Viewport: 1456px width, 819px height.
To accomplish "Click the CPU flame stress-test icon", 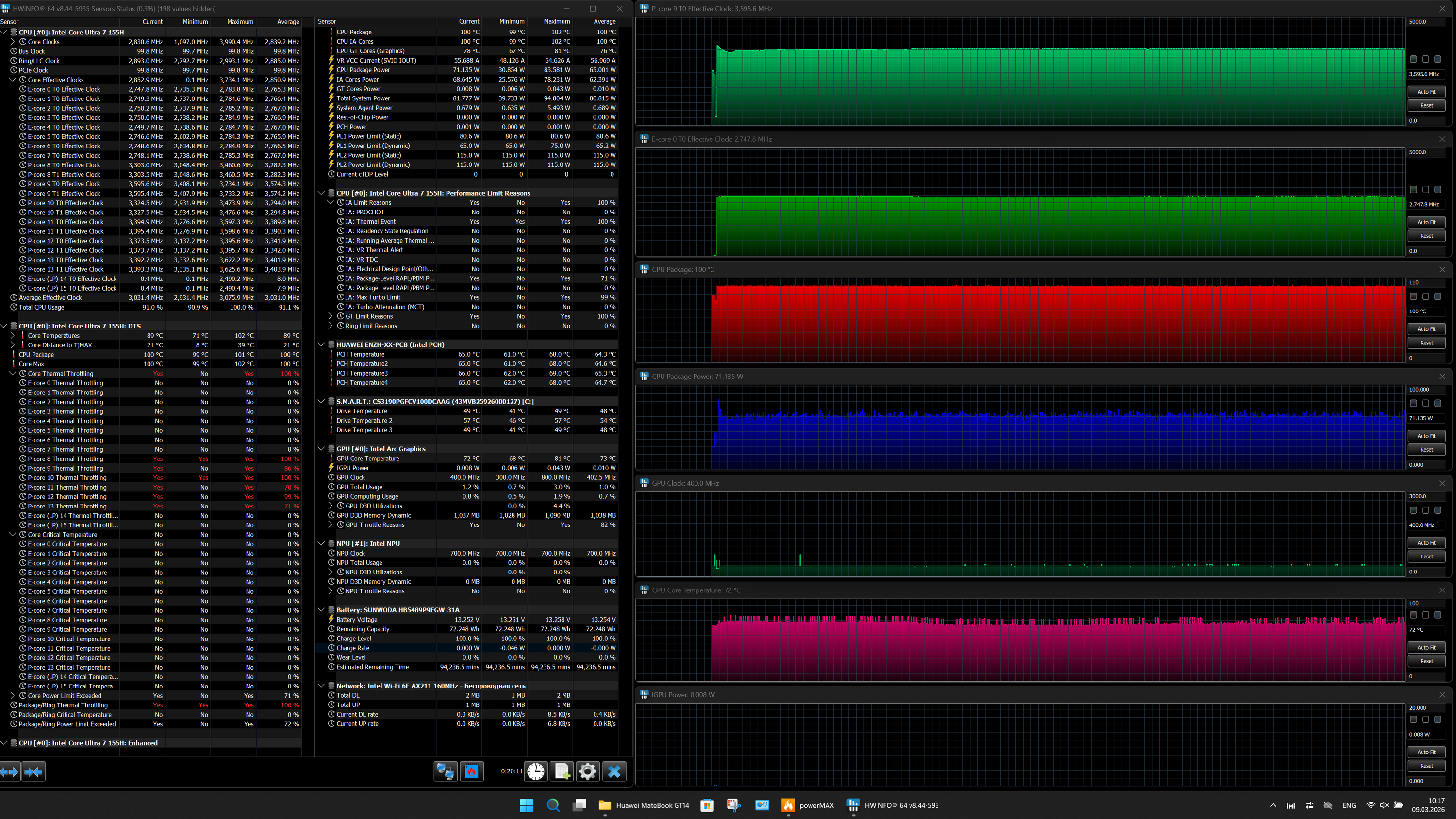I will [x=472, y=771].
